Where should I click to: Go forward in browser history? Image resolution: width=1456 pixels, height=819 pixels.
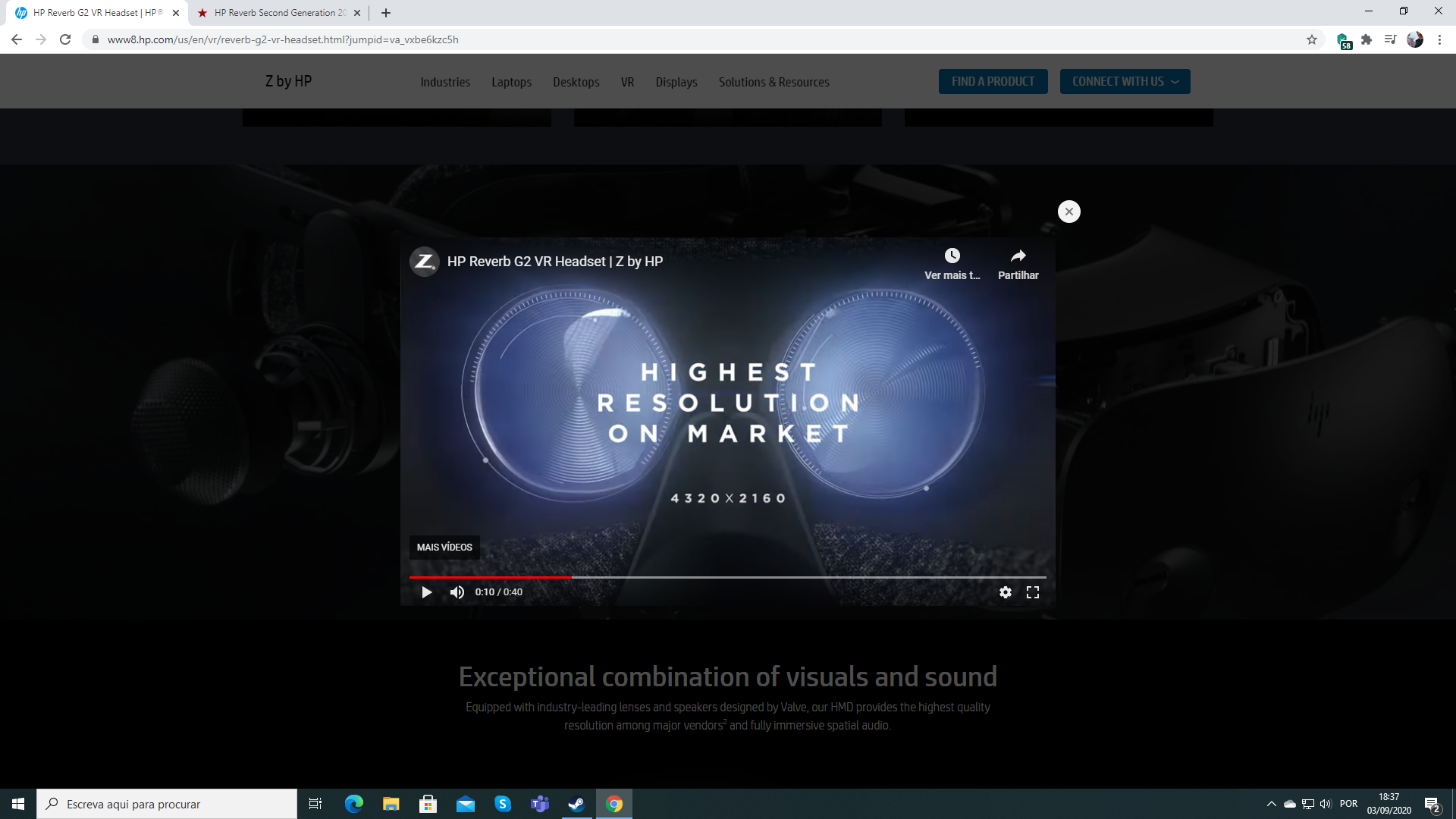[x=41, y=39]
